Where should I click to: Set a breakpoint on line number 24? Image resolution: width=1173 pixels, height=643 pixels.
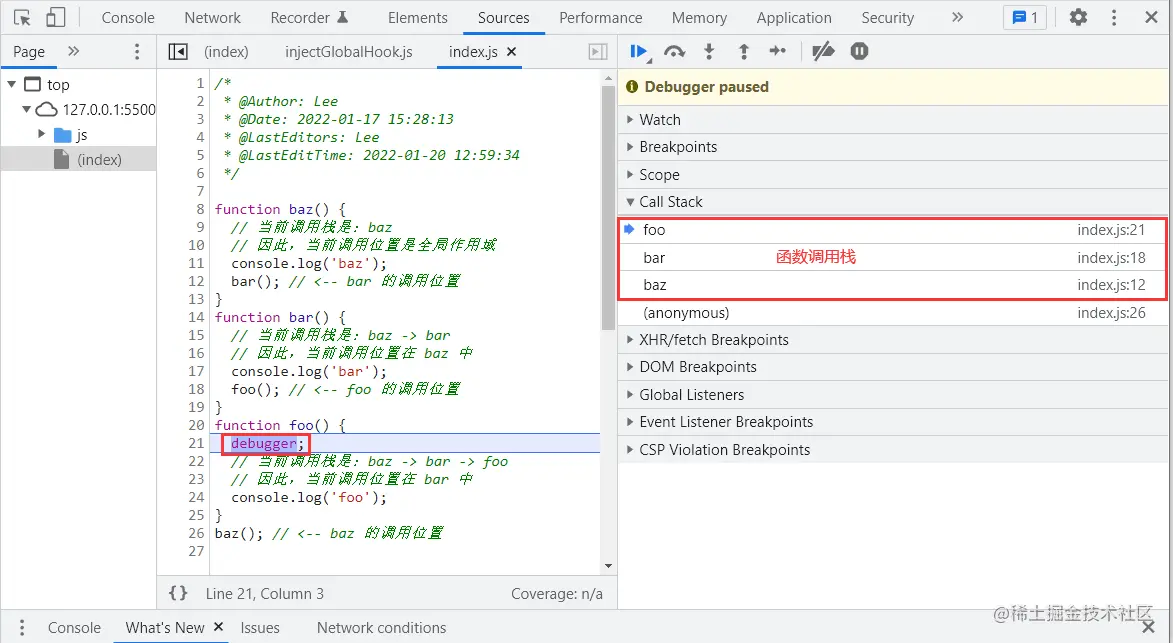coord(196,497)
